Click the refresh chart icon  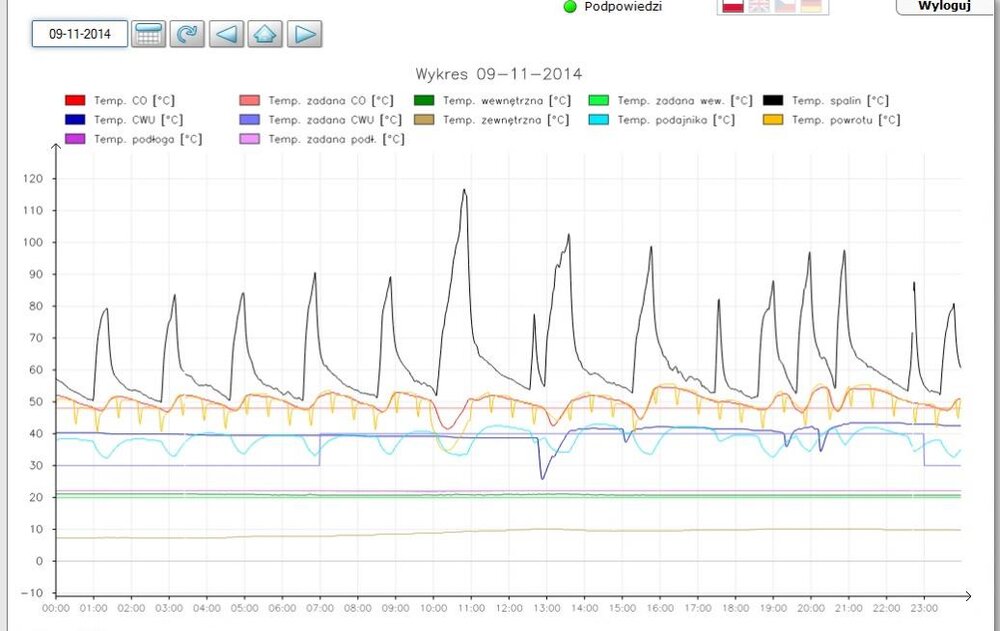coord(187,34)
